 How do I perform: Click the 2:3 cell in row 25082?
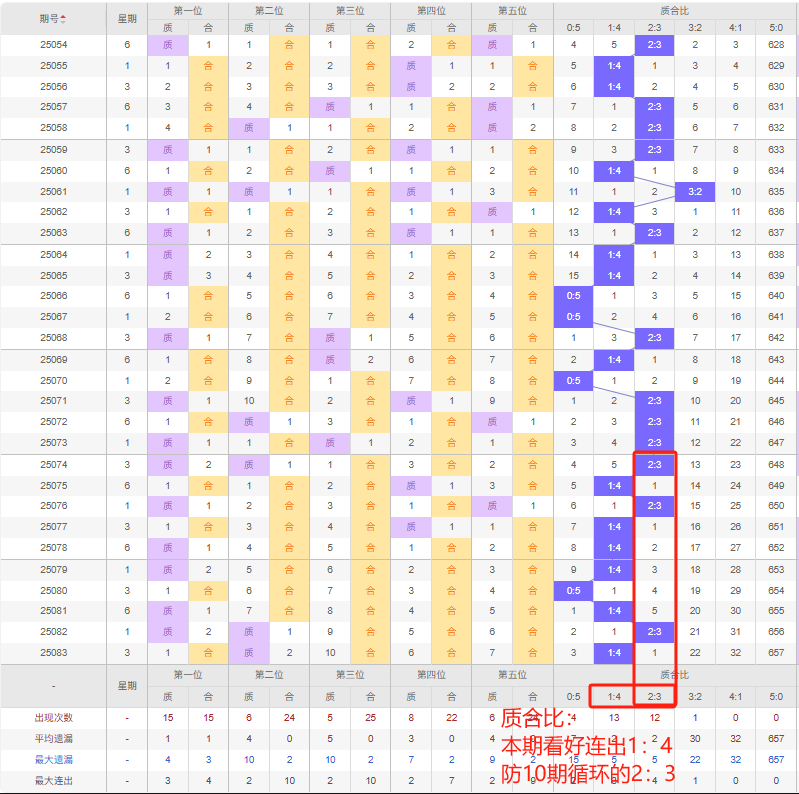point(654,631)
